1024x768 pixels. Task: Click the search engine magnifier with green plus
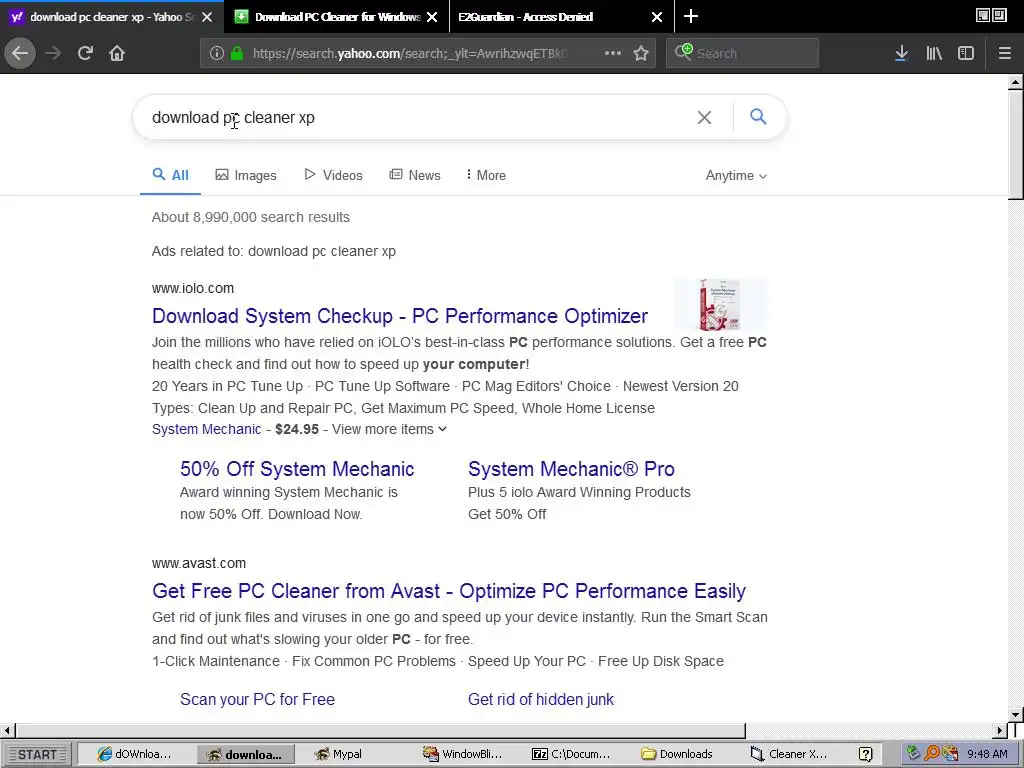click(x=683, y=52)
